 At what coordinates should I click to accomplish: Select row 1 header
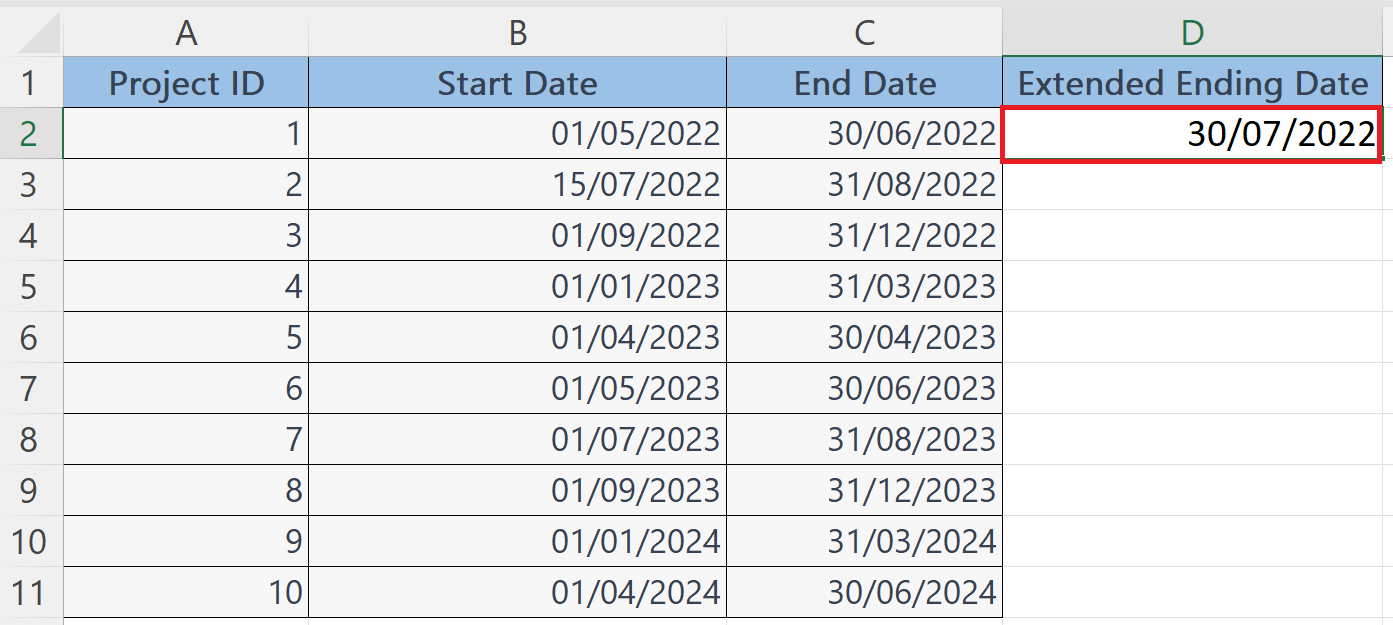pyautogui.click(x=31, y=83)
